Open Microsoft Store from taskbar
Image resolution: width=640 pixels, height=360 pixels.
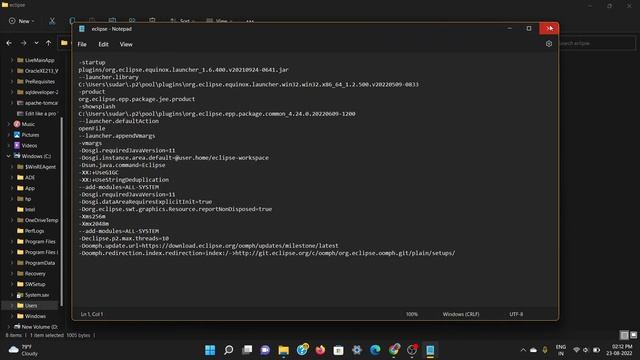[338, 350]
